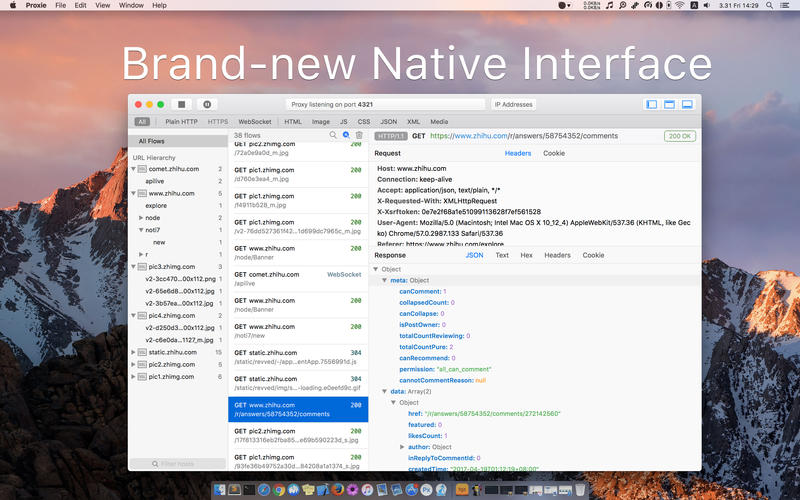Filter flows by Plain HTTP
The image size is (800, 500).
point(181,122)
